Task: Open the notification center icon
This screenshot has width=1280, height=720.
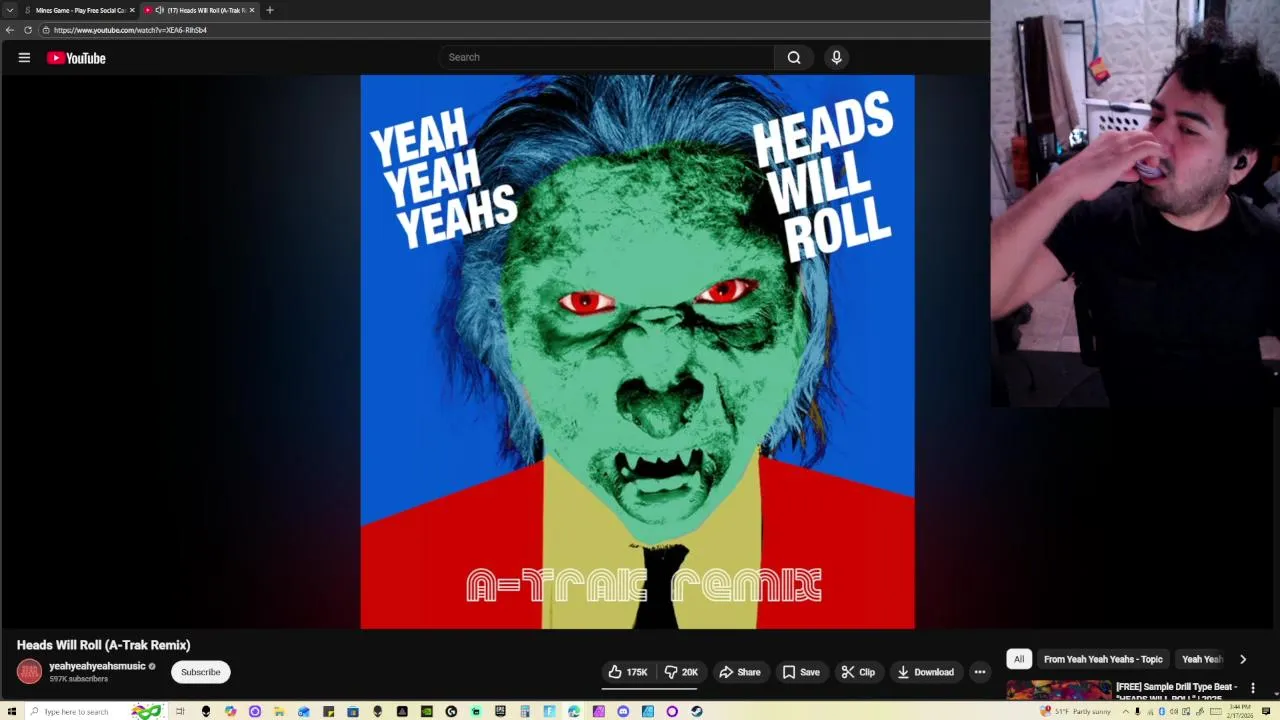Action: point(1266,711)
